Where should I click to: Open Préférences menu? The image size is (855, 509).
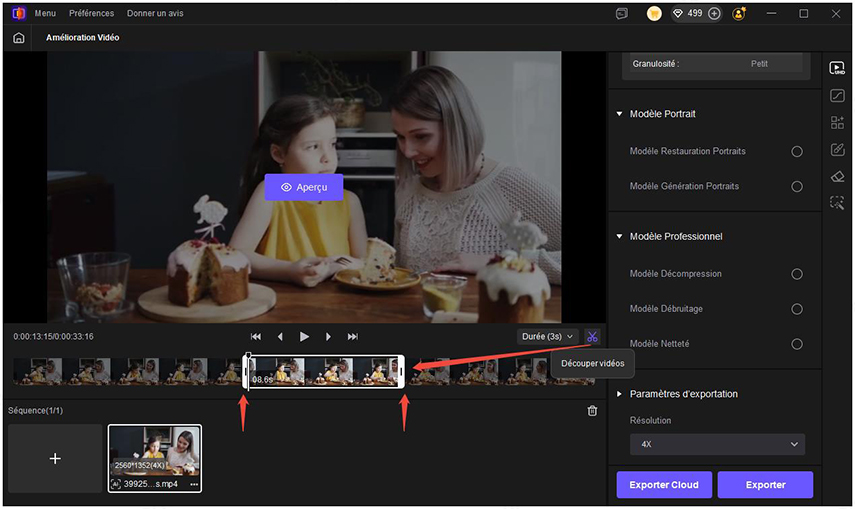coord(92,13)
